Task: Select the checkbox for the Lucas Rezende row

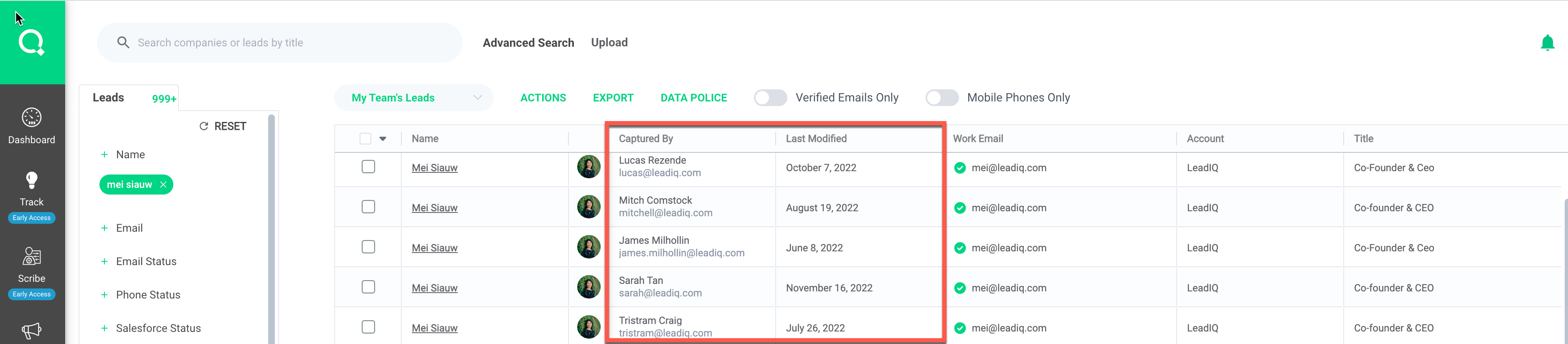Action: coord(368,167)
